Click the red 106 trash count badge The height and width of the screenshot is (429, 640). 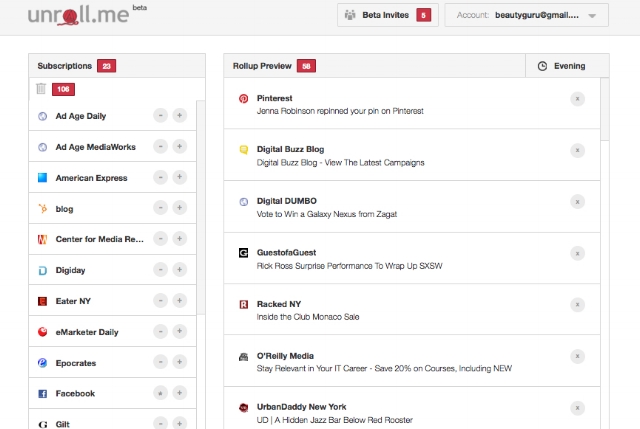tap(63, 89)
